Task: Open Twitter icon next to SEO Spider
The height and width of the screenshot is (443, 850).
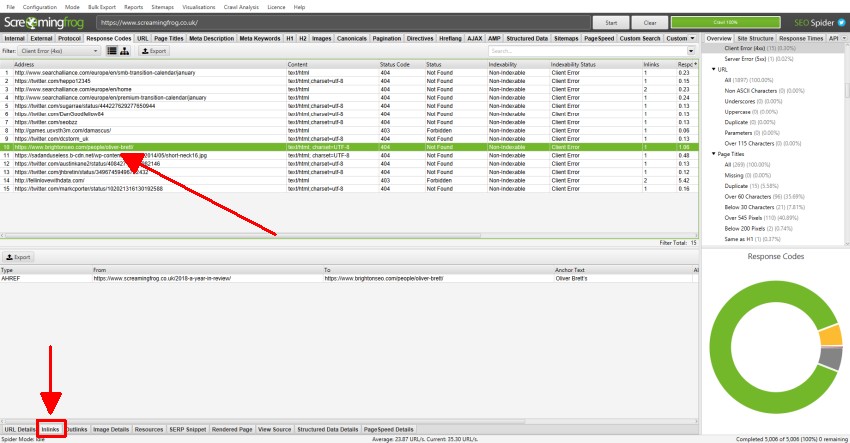Action: click(841, 23)
